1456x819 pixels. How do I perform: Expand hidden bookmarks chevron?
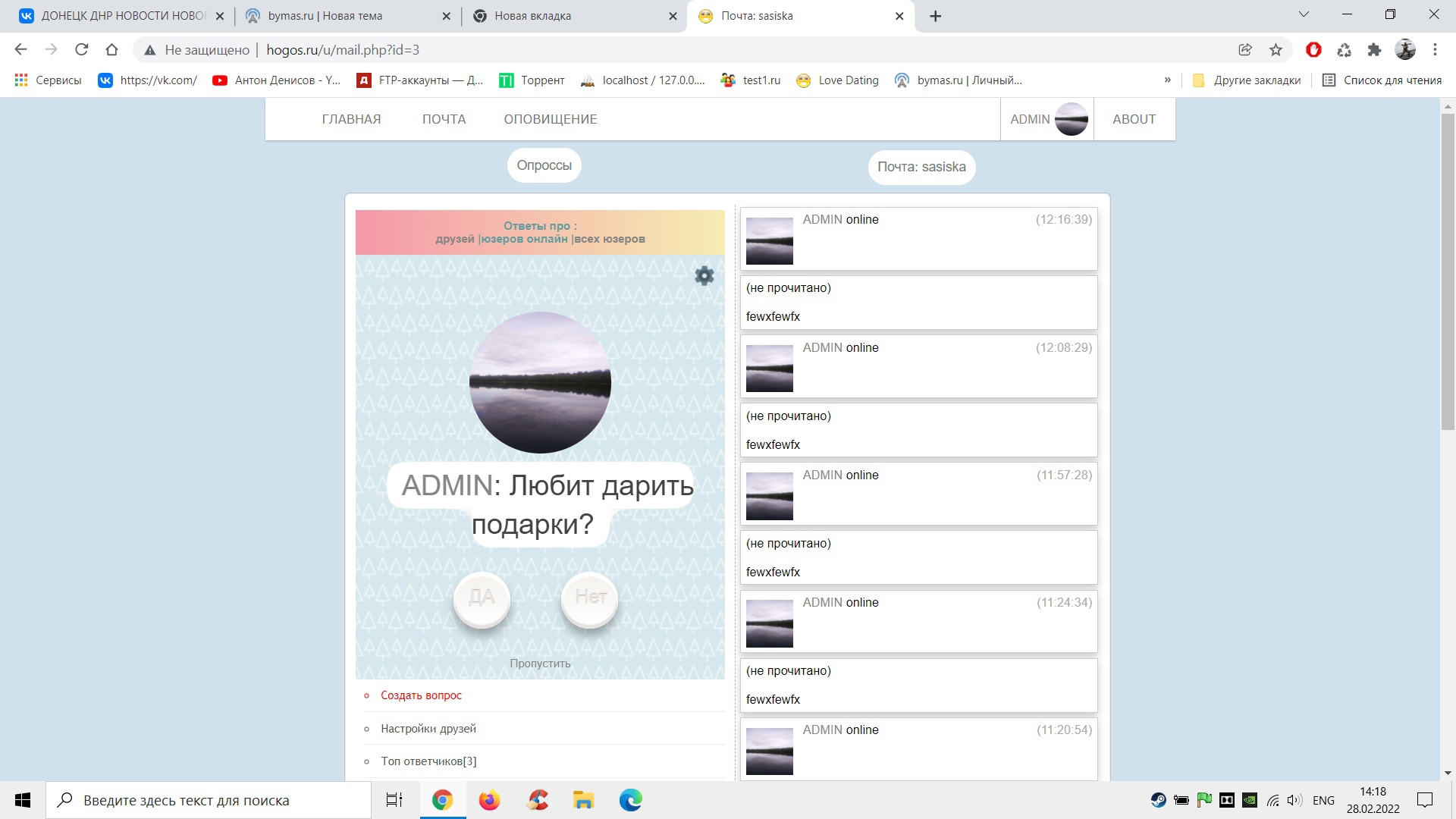pos(1167,80)
